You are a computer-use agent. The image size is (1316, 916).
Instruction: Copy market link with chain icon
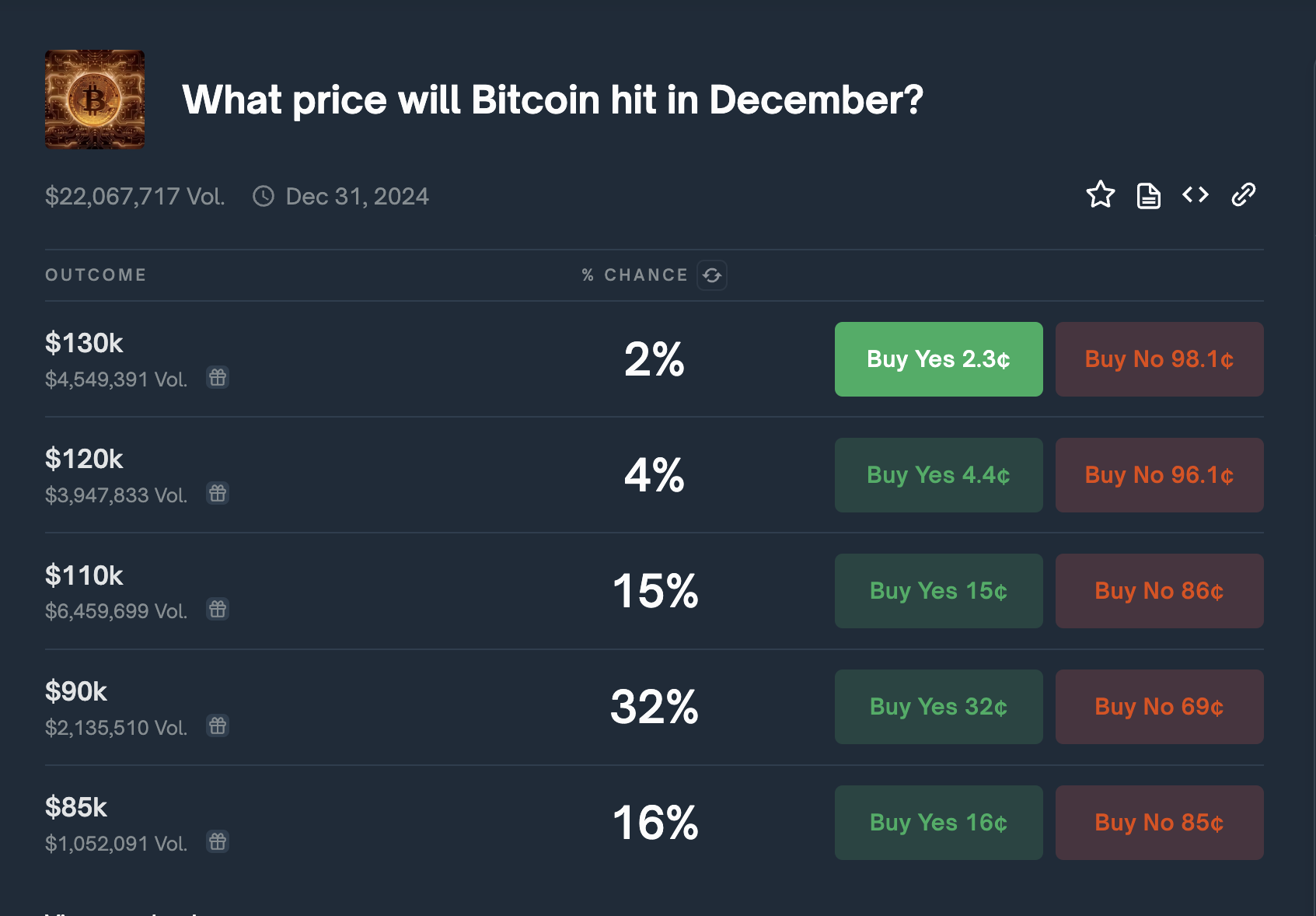[x=1244, y=194]
